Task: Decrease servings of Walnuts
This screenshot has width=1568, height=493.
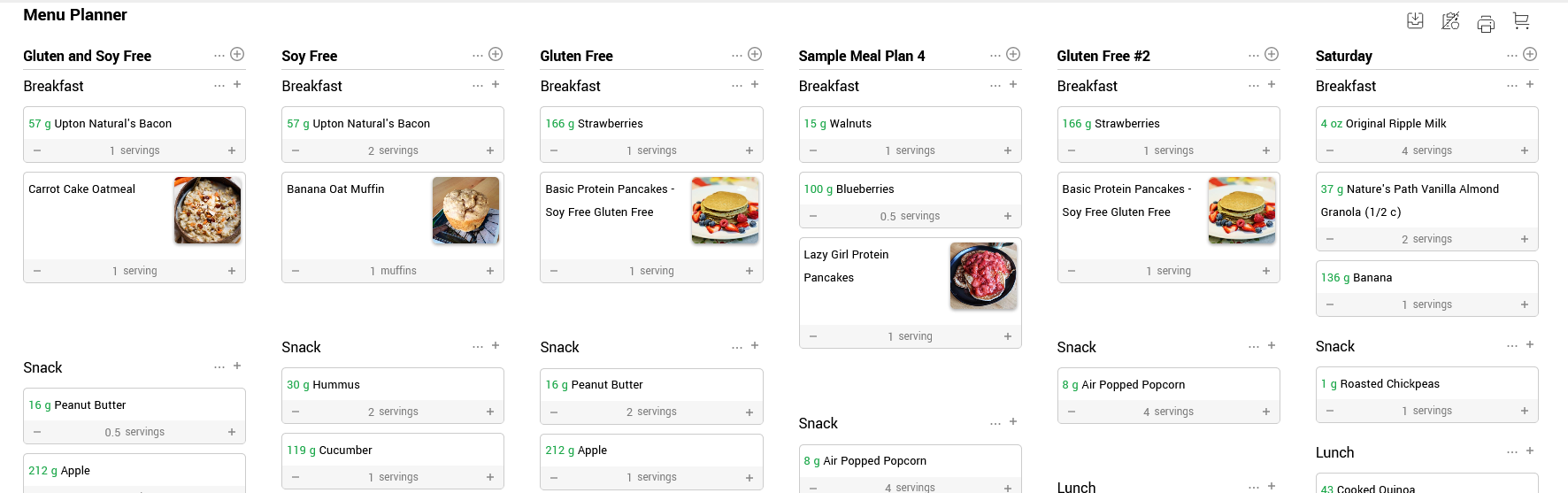Action: pos(813,150)
